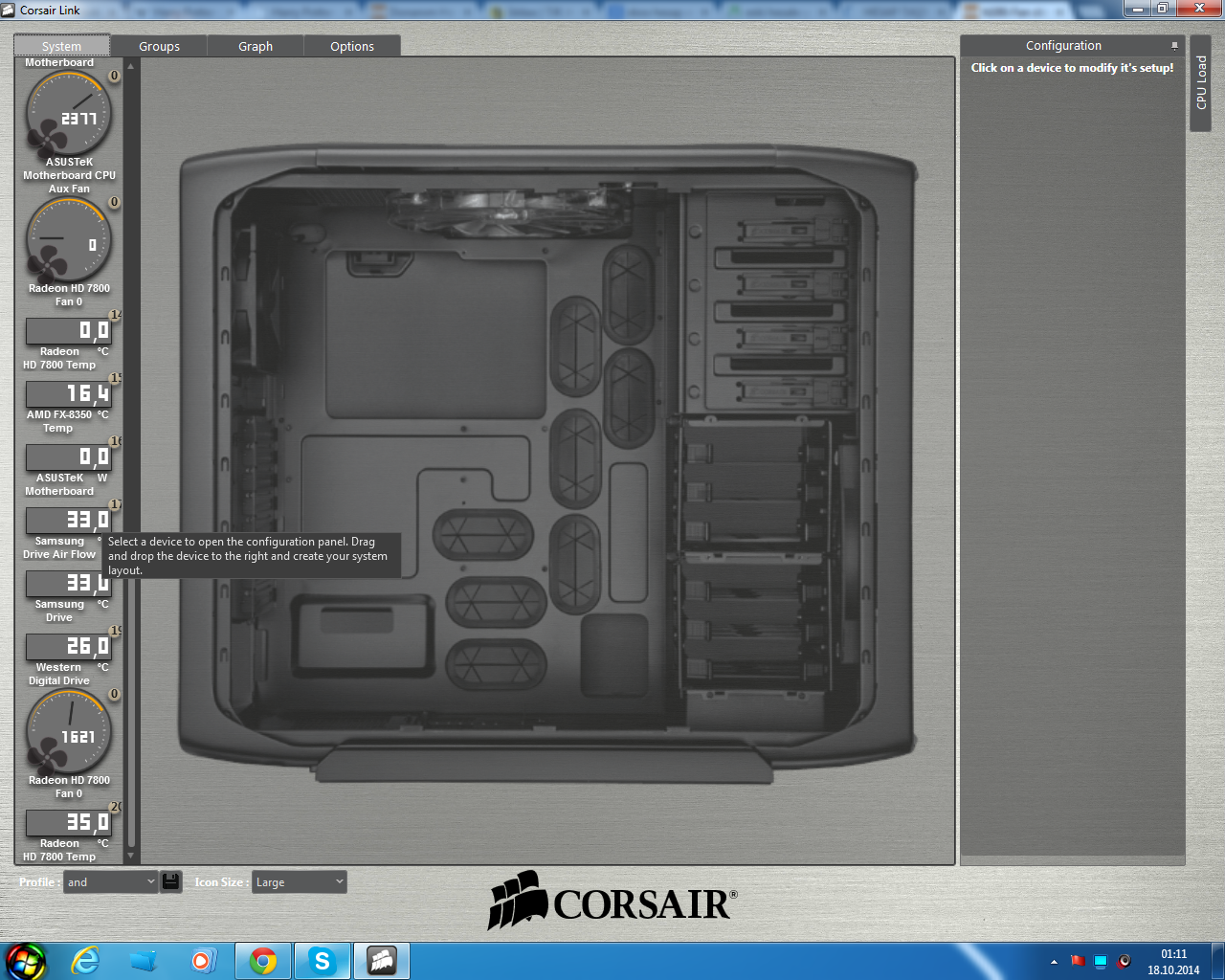1225x980 pixels.
Task: Click the device list scroll down arrow
Action: (x=131, y=855)
